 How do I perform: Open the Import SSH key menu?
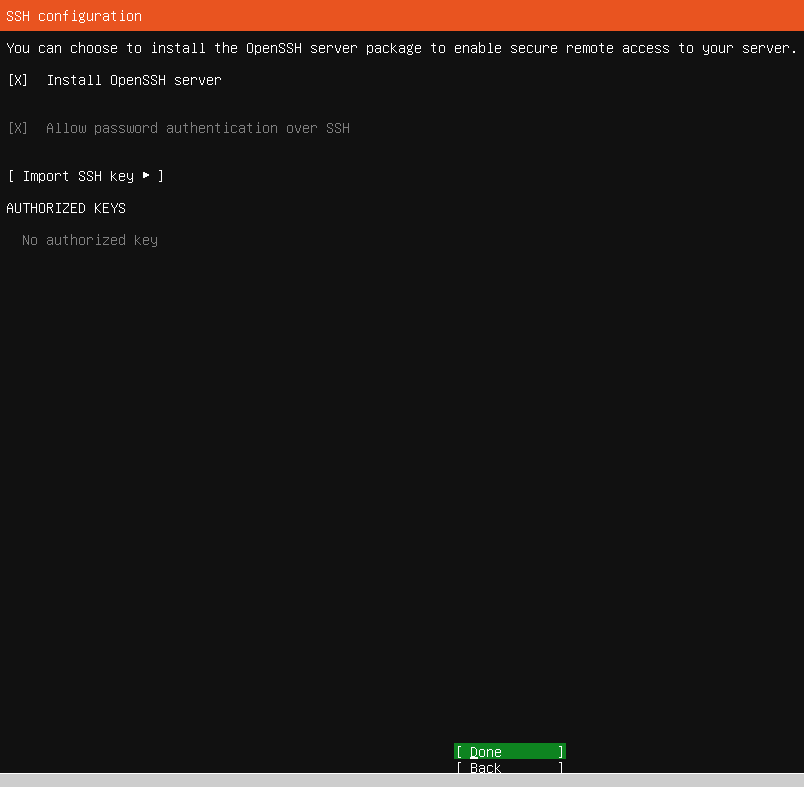(x=86, y=176)
